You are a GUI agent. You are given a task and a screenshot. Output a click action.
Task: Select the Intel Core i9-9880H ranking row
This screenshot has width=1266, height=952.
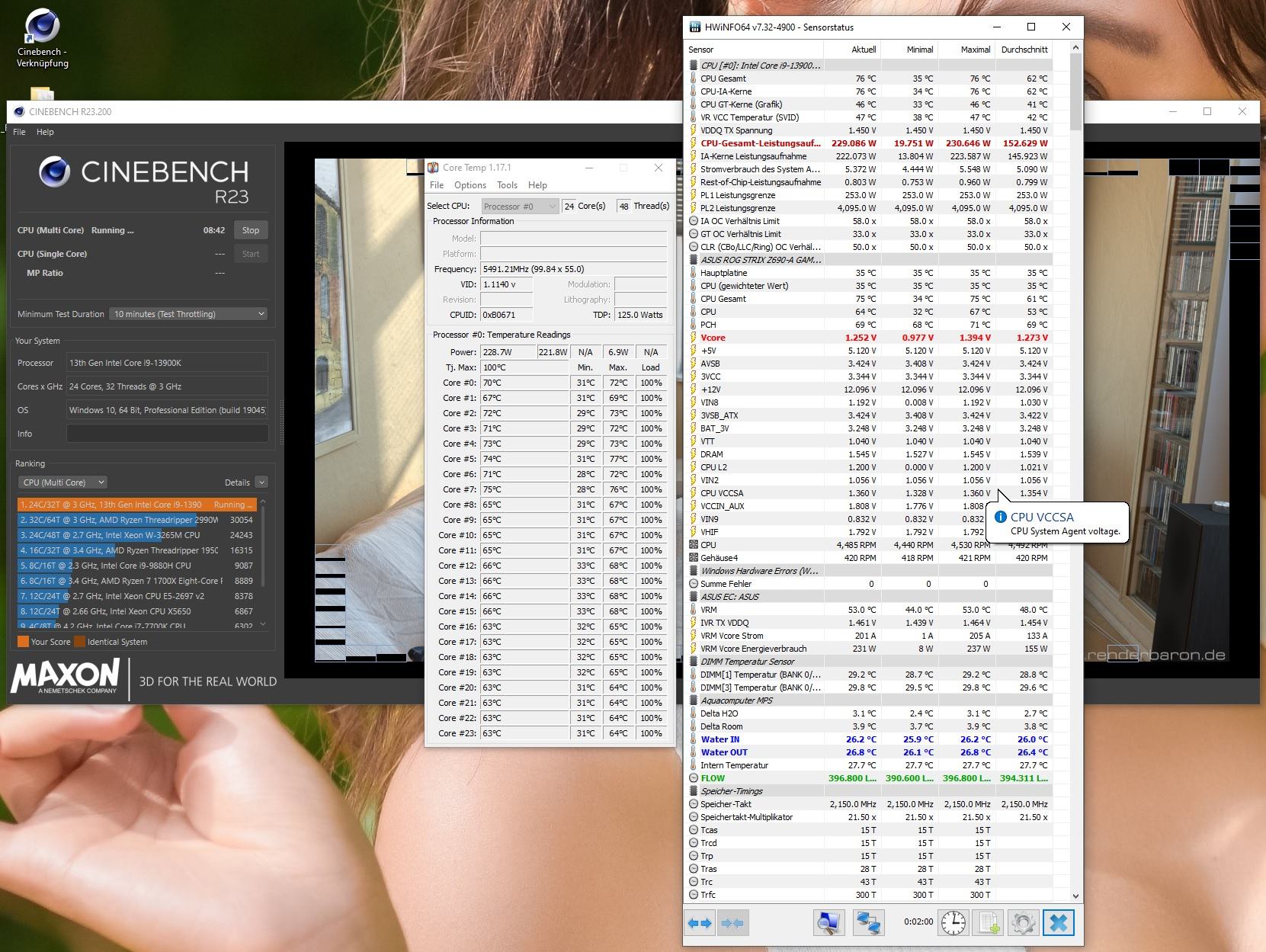point(136,566)
